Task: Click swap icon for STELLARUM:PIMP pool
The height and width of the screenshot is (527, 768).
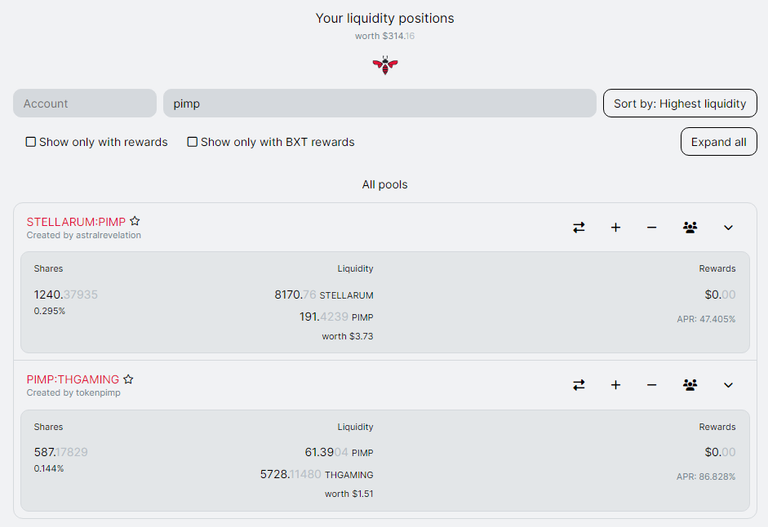Action: [578, 227]
